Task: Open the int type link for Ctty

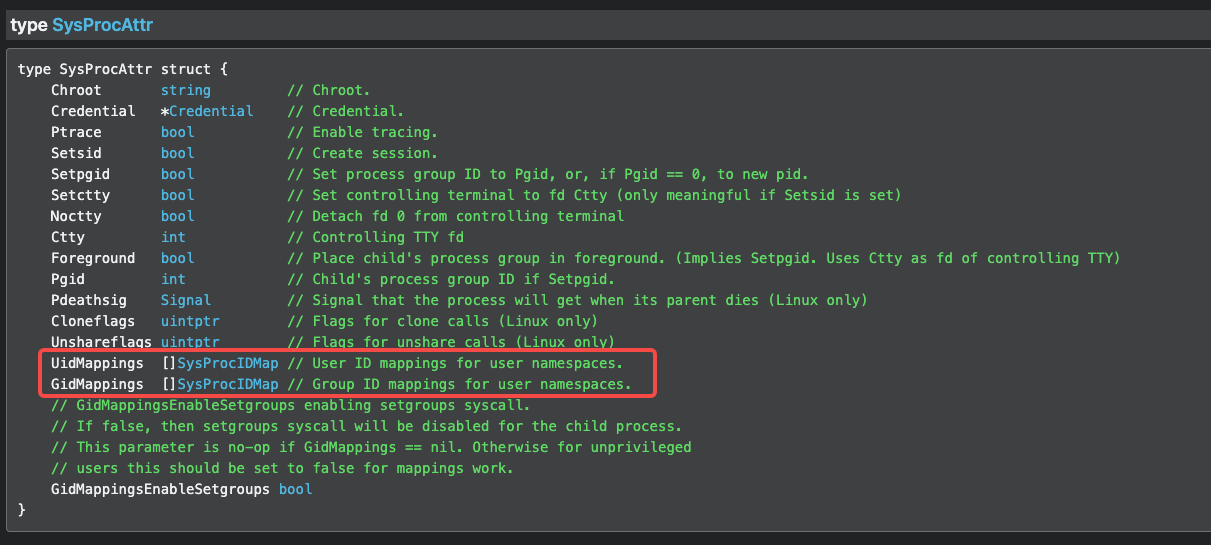Action: click(x=173, y=237)
